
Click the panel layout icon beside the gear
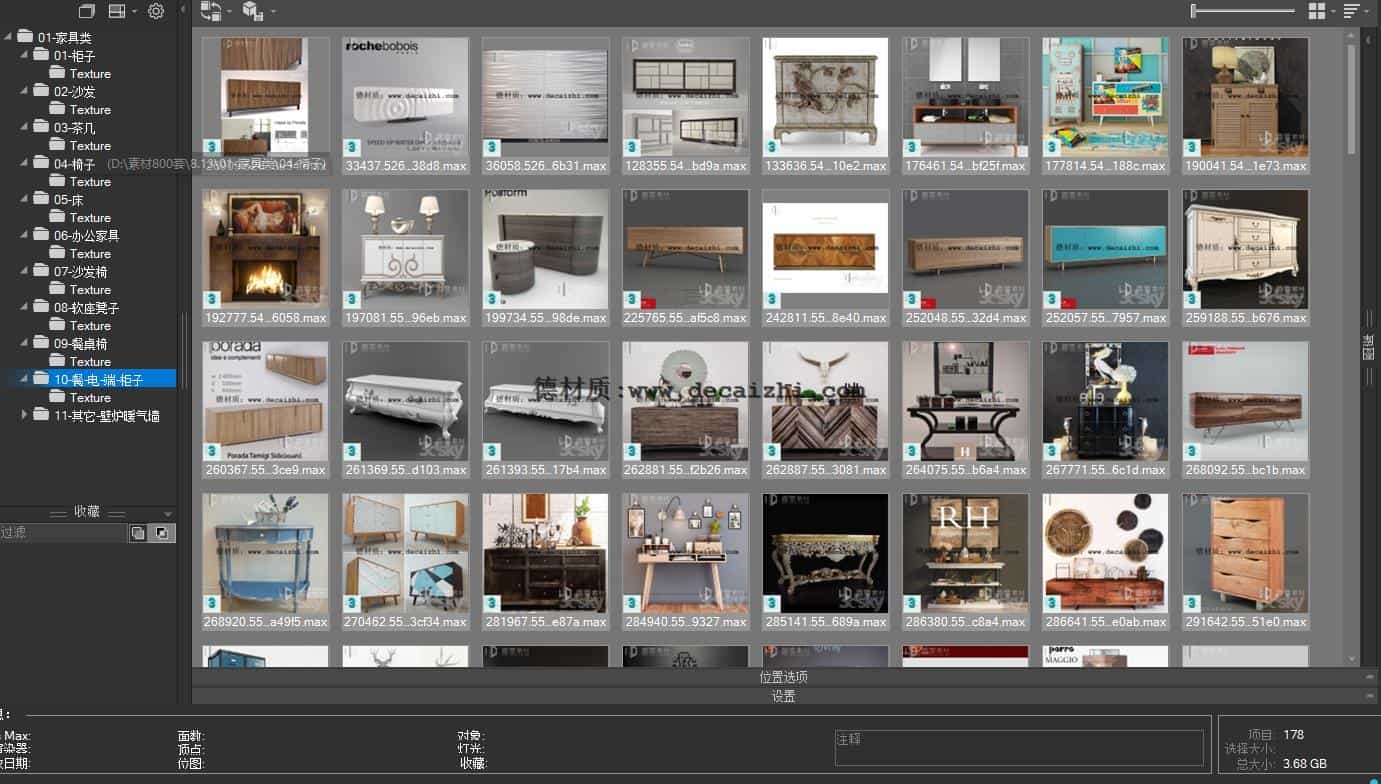117,11
